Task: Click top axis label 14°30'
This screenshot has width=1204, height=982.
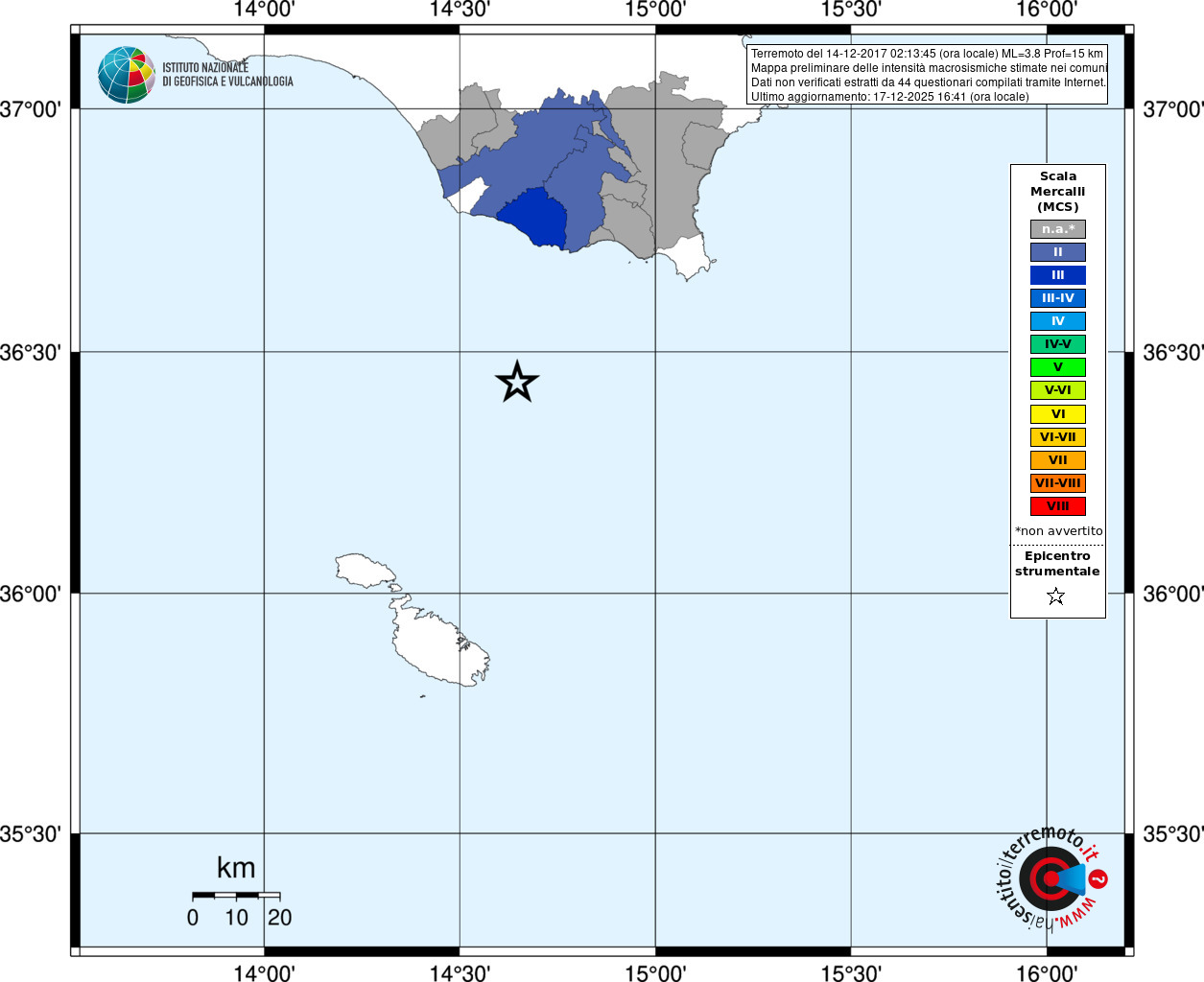Action: (460, 10)
